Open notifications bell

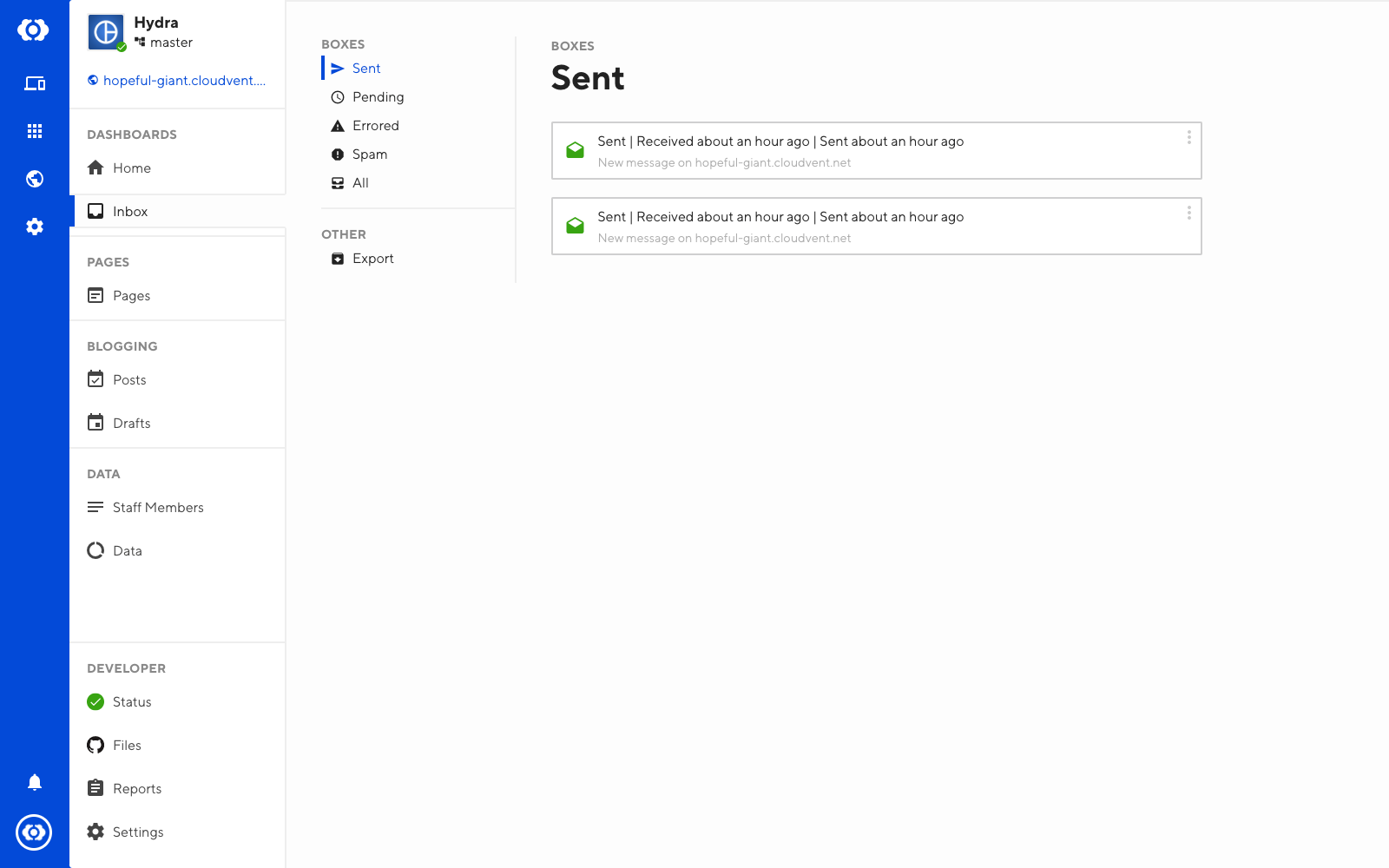pyautogui.click(x=35, y=782)
